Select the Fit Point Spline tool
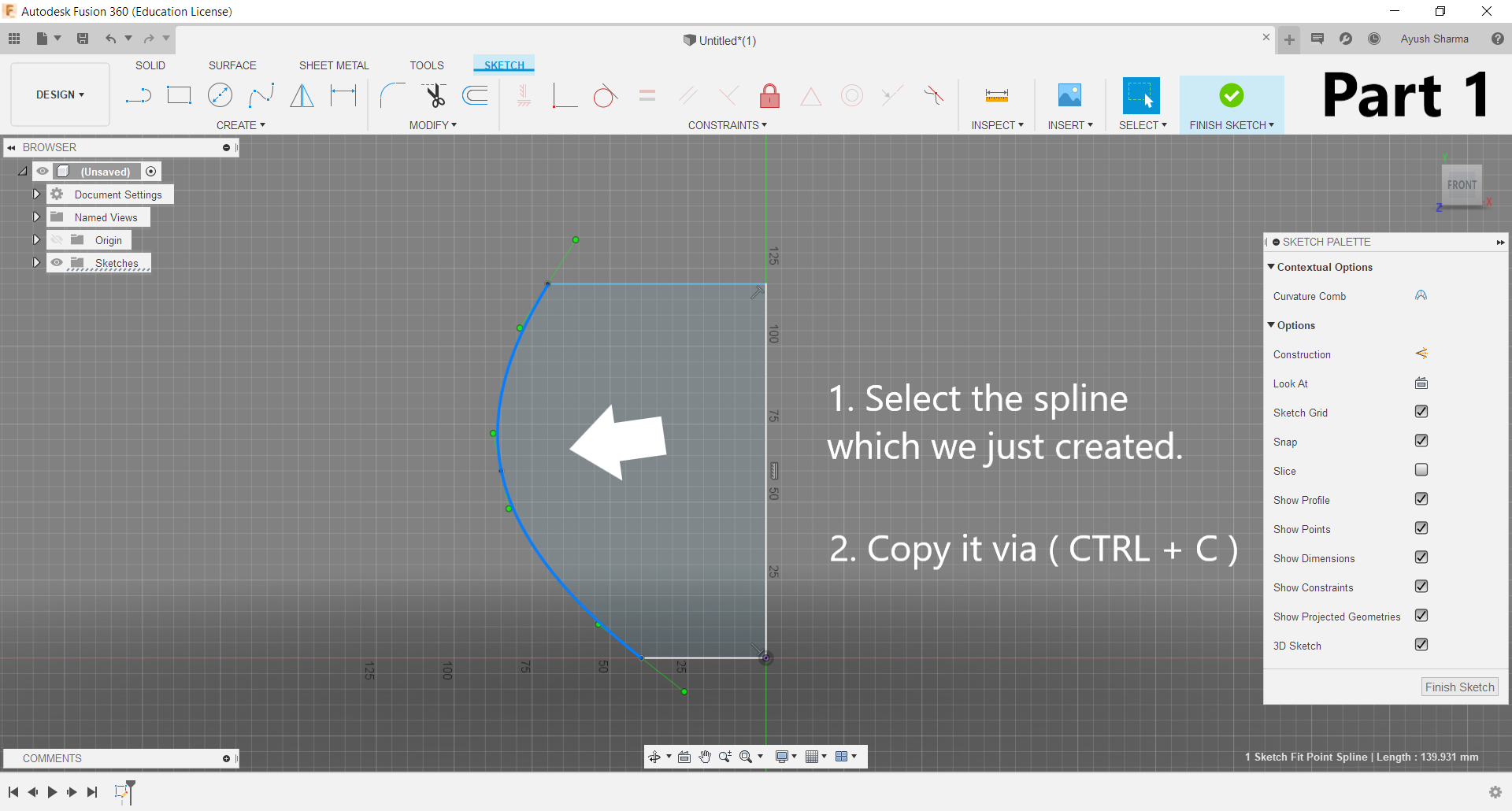 point(261,96)
